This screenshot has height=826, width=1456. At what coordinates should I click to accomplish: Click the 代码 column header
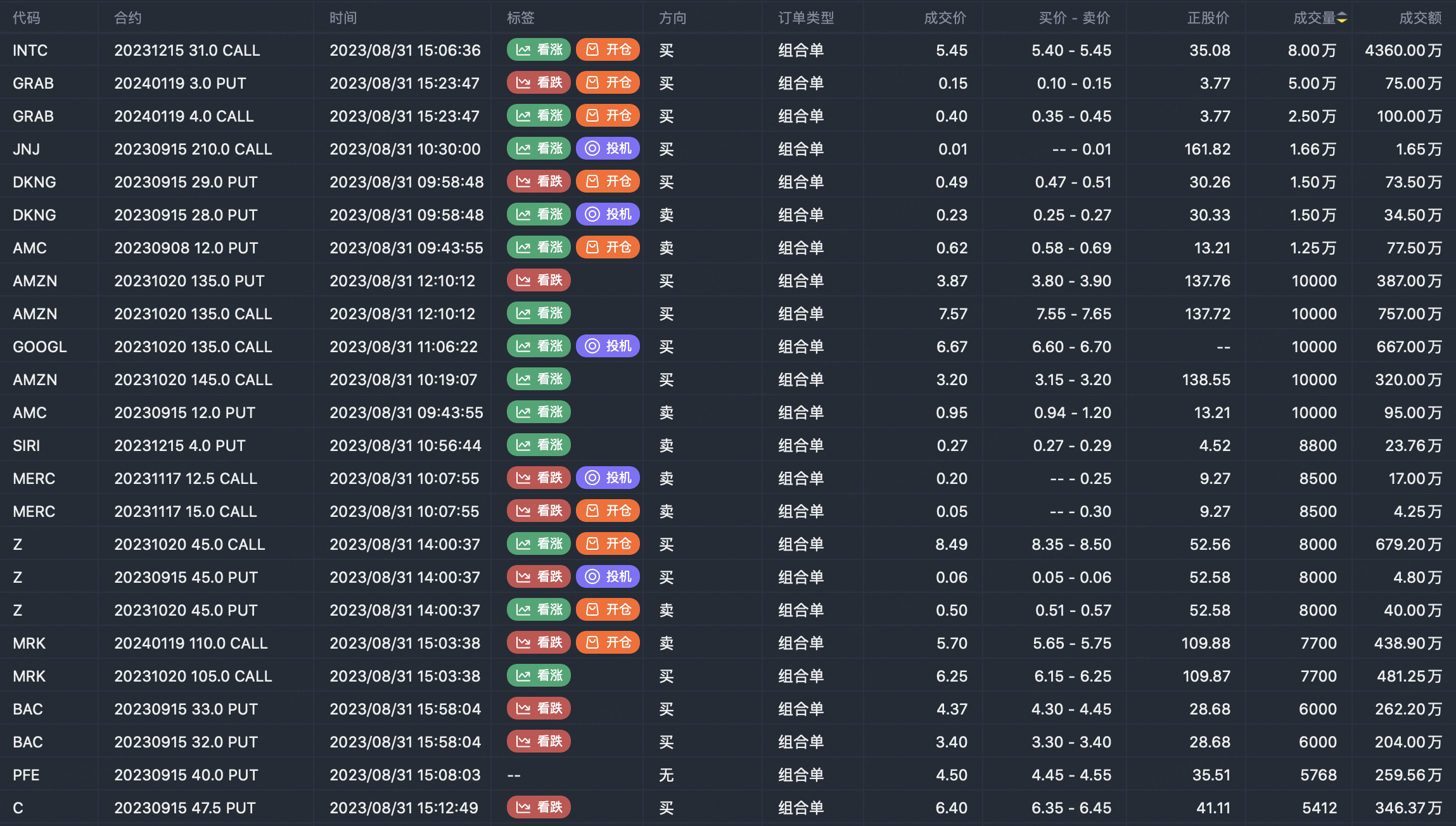(x=27, y=18)
